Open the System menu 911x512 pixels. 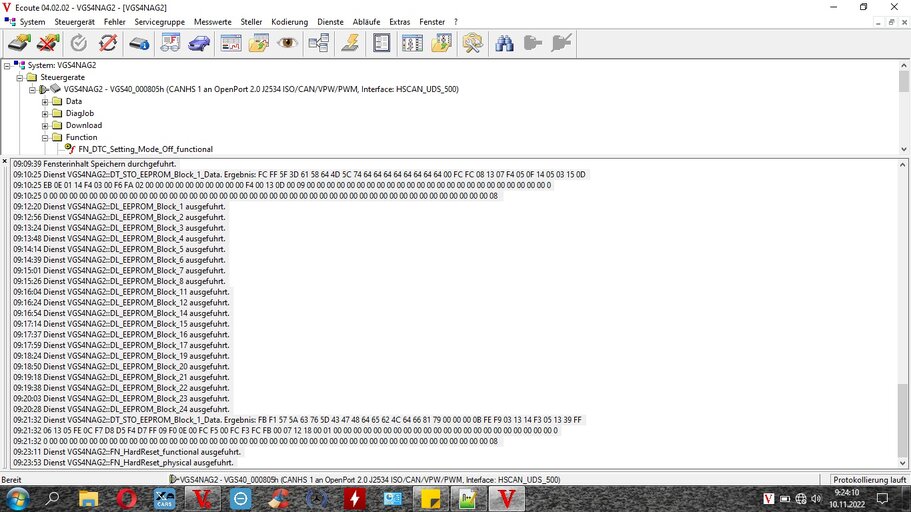[32, 22]
